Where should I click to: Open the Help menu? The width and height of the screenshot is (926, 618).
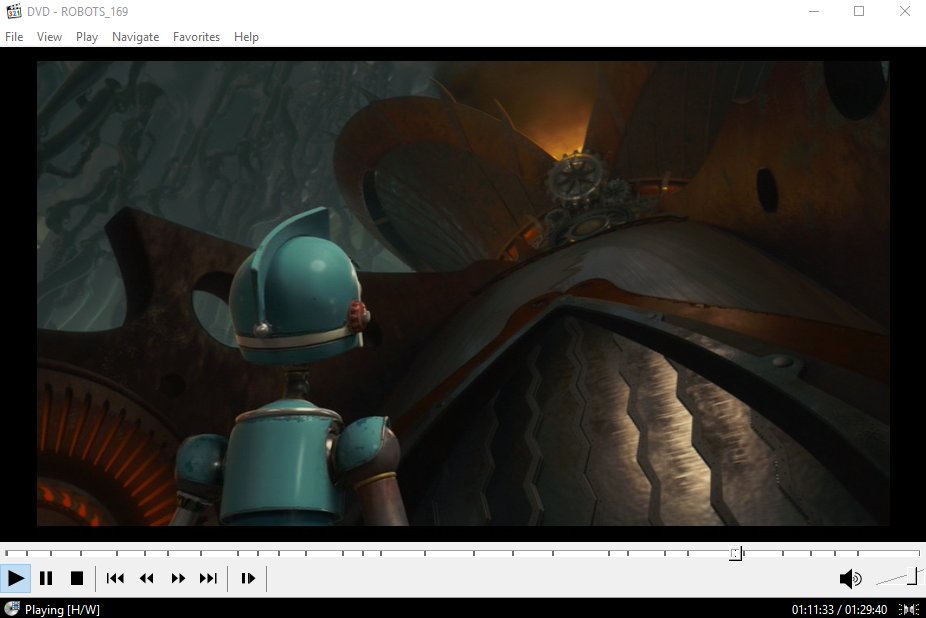[x=246, y=37]
